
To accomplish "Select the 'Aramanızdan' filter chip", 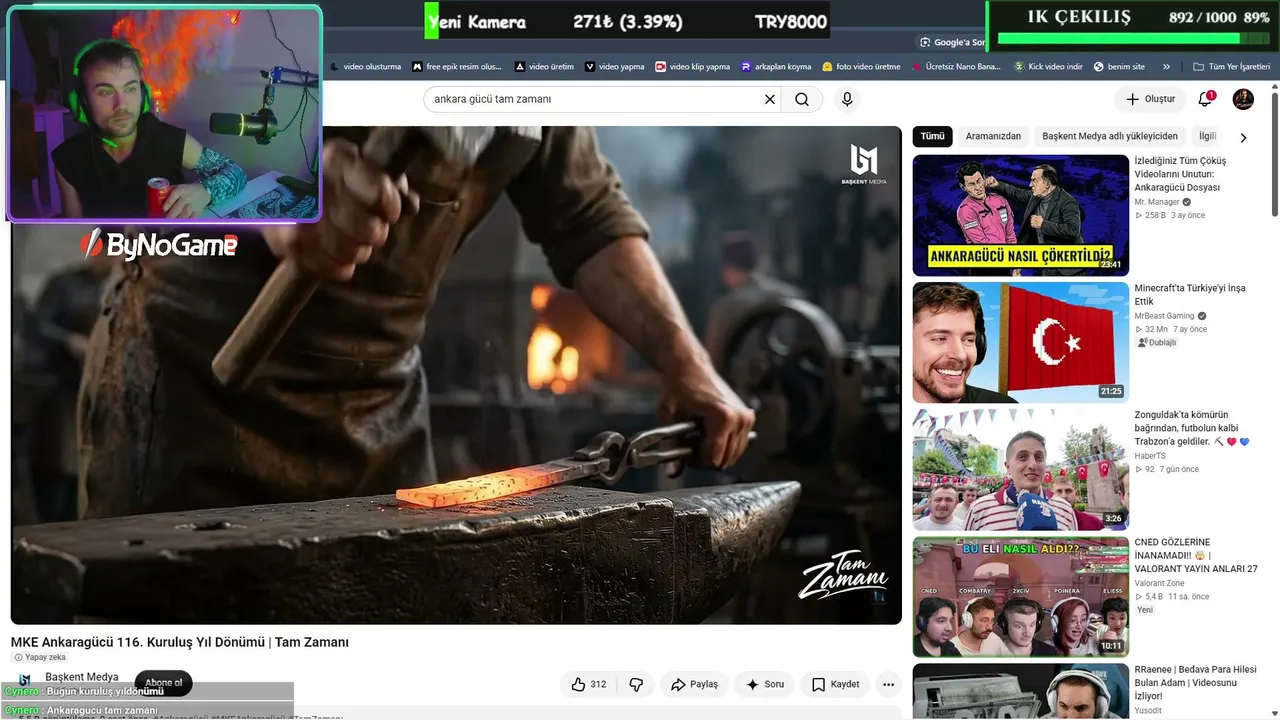I will (x=993, y=136).
